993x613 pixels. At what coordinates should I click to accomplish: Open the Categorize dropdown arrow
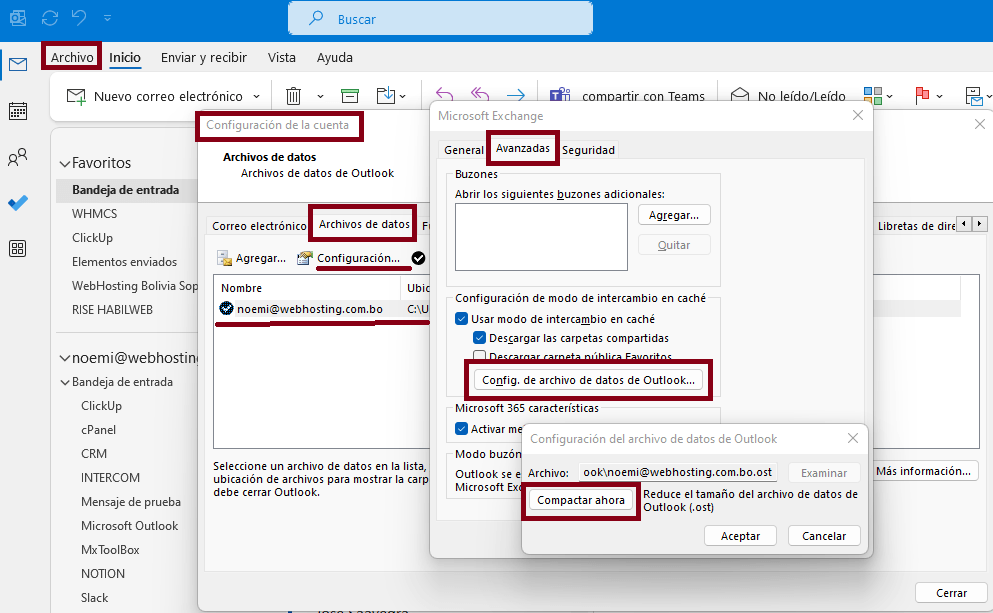click(889, 96)
